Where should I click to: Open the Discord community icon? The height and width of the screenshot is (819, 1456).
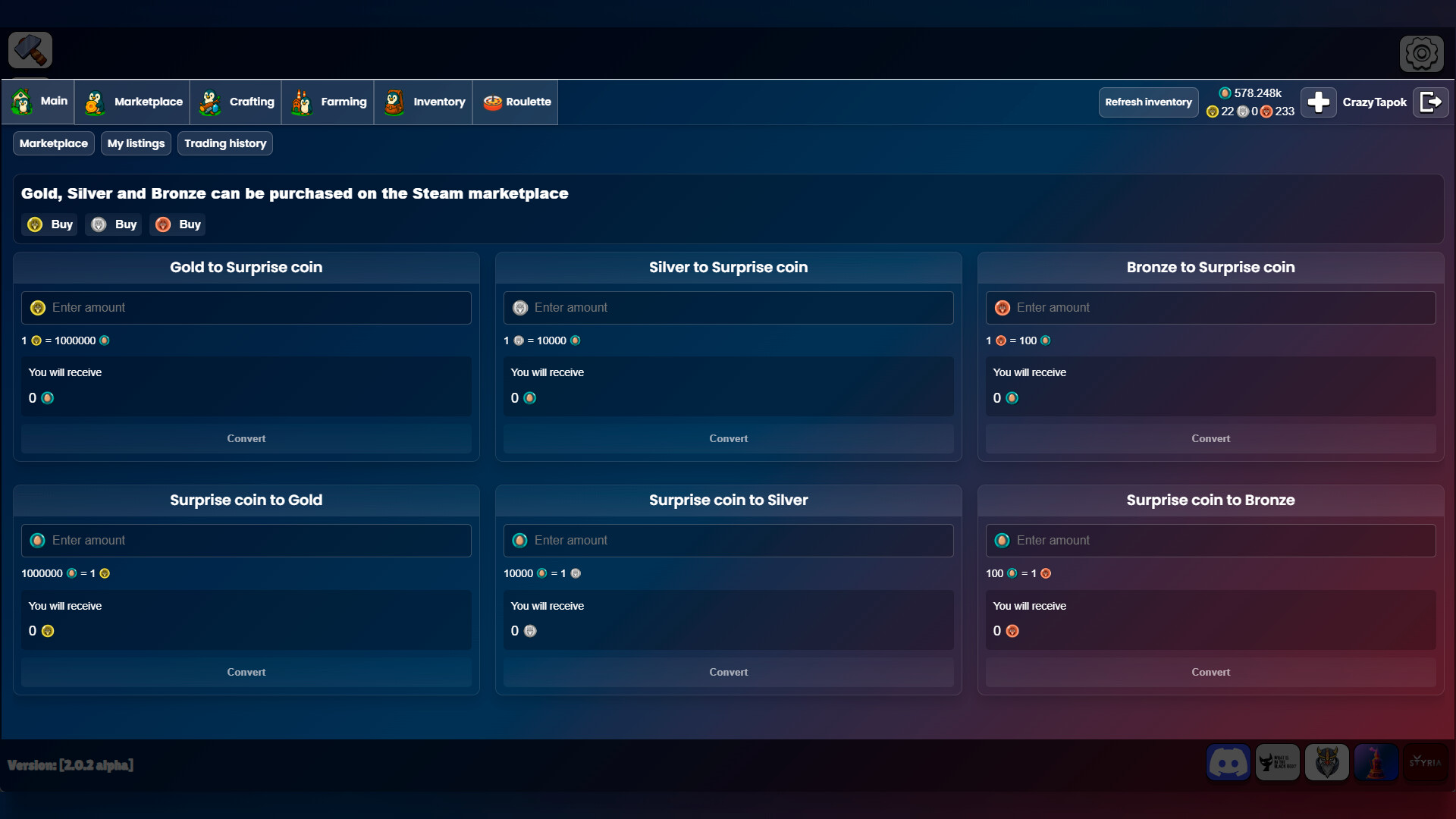point(1228,763)
